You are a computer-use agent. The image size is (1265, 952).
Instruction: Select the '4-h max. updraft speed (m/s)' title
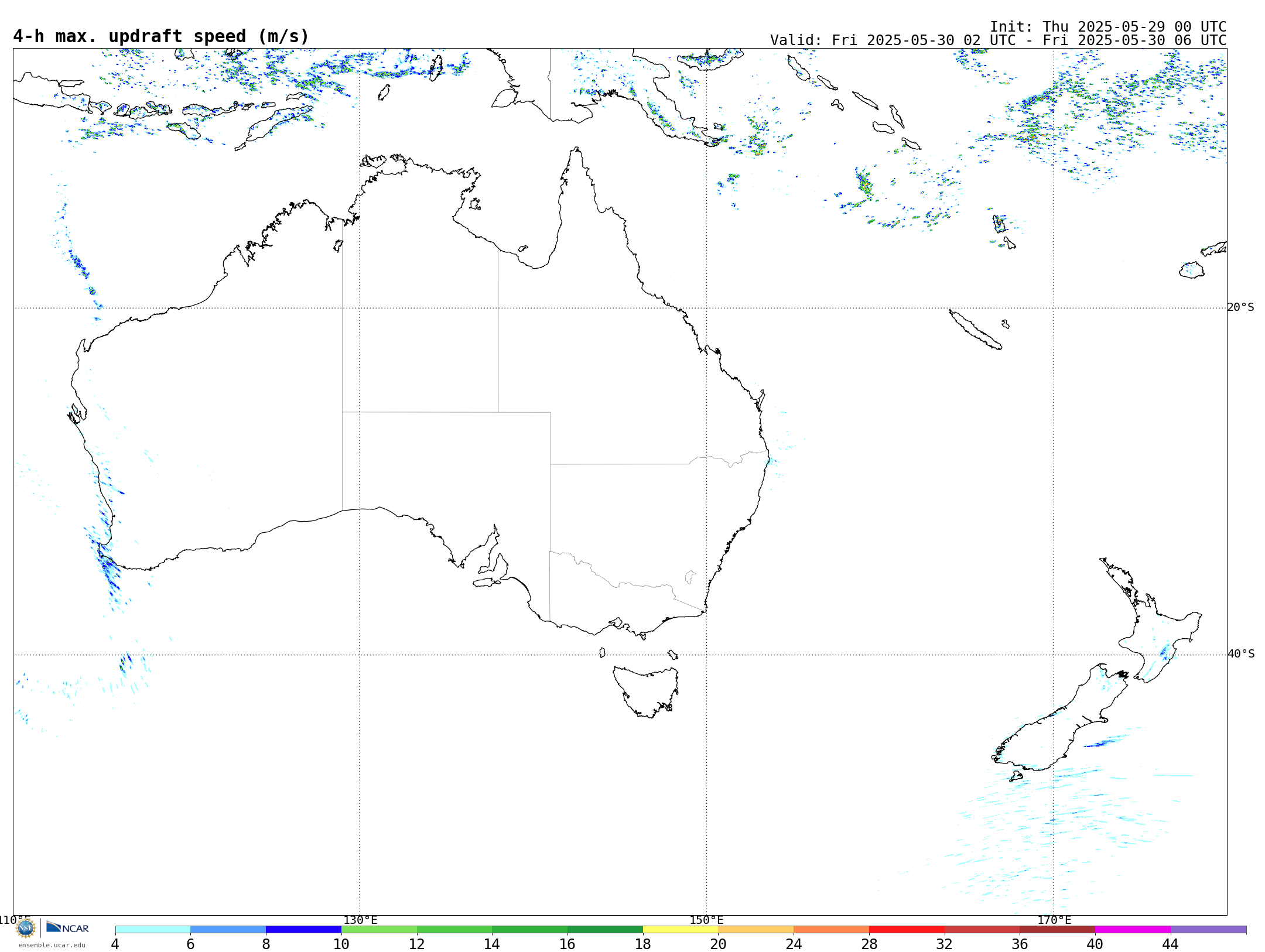tap(161, 36)
